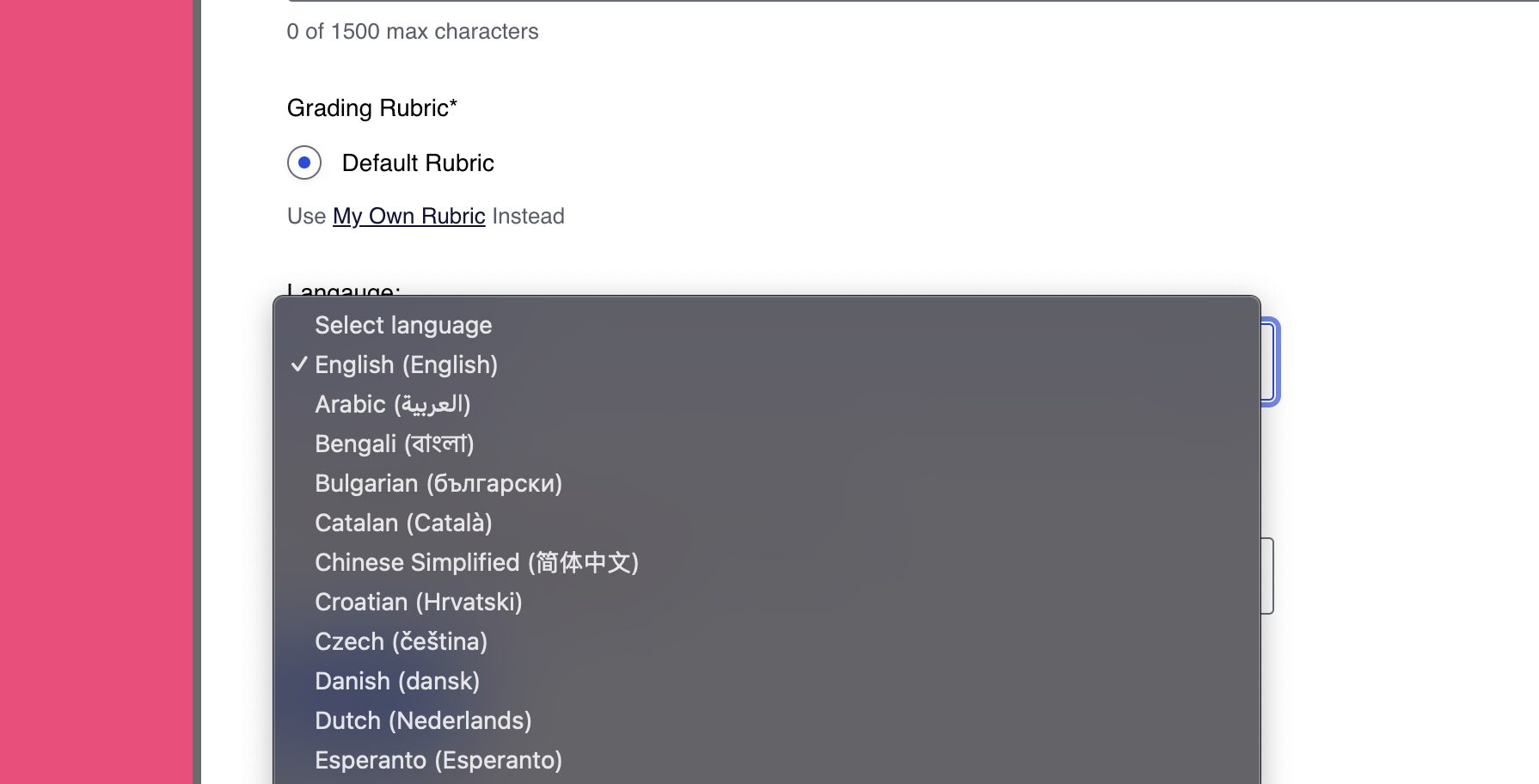Pick Esperanto from the language dropdown
1539x784 pixels.
438,760
